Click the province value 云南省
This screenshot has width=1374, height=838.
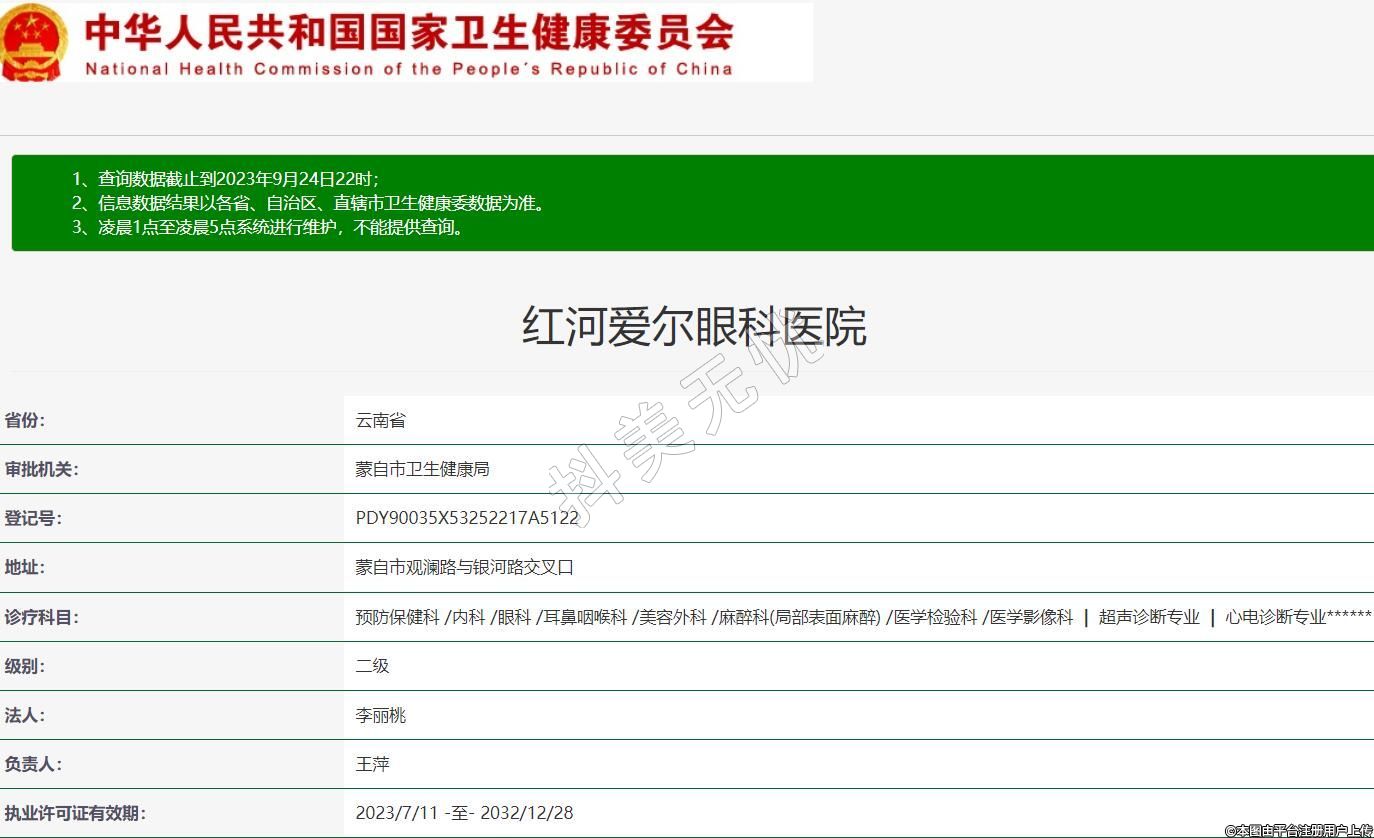(381, 420)
